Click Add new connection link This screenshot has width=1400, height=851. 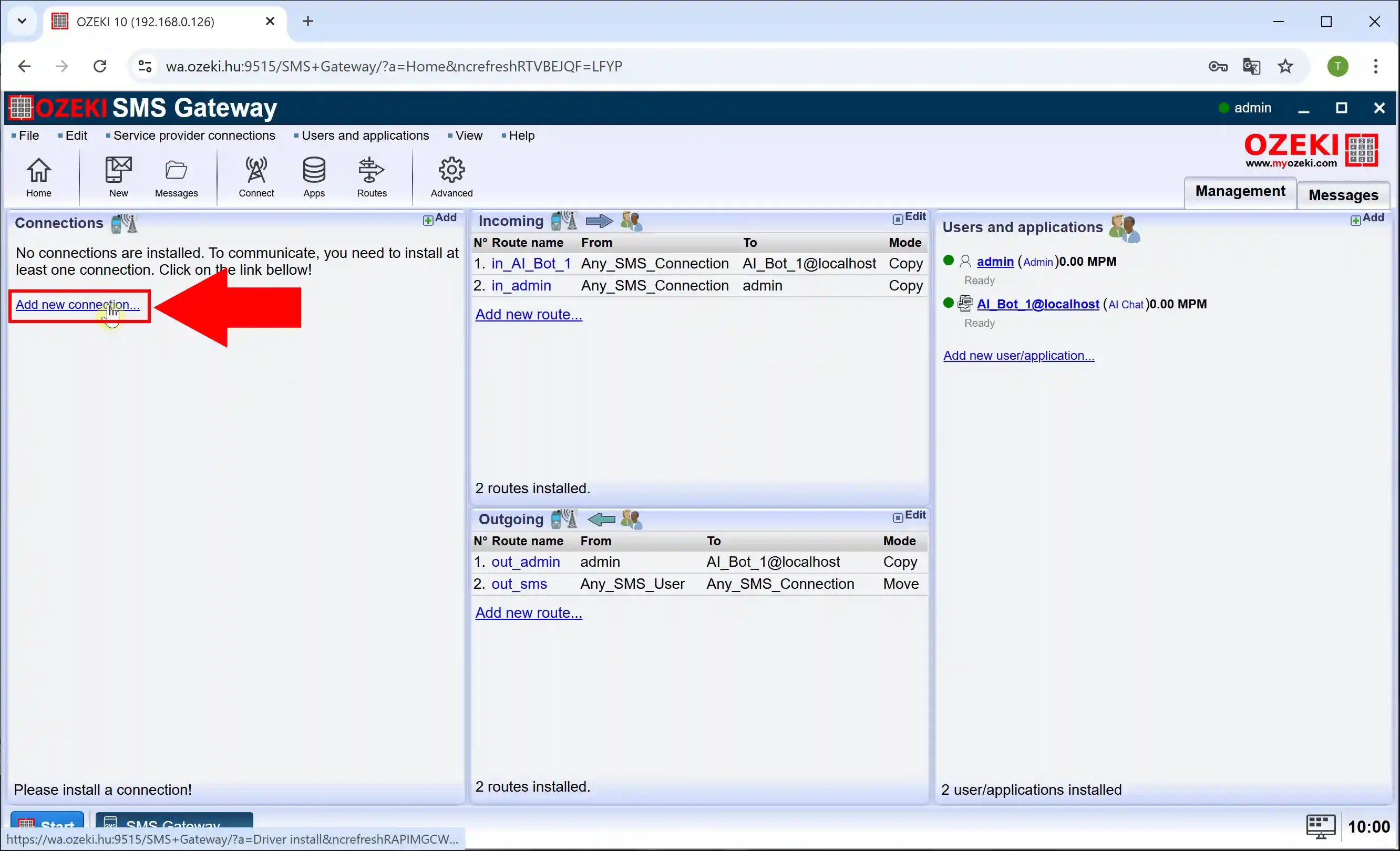77,305
